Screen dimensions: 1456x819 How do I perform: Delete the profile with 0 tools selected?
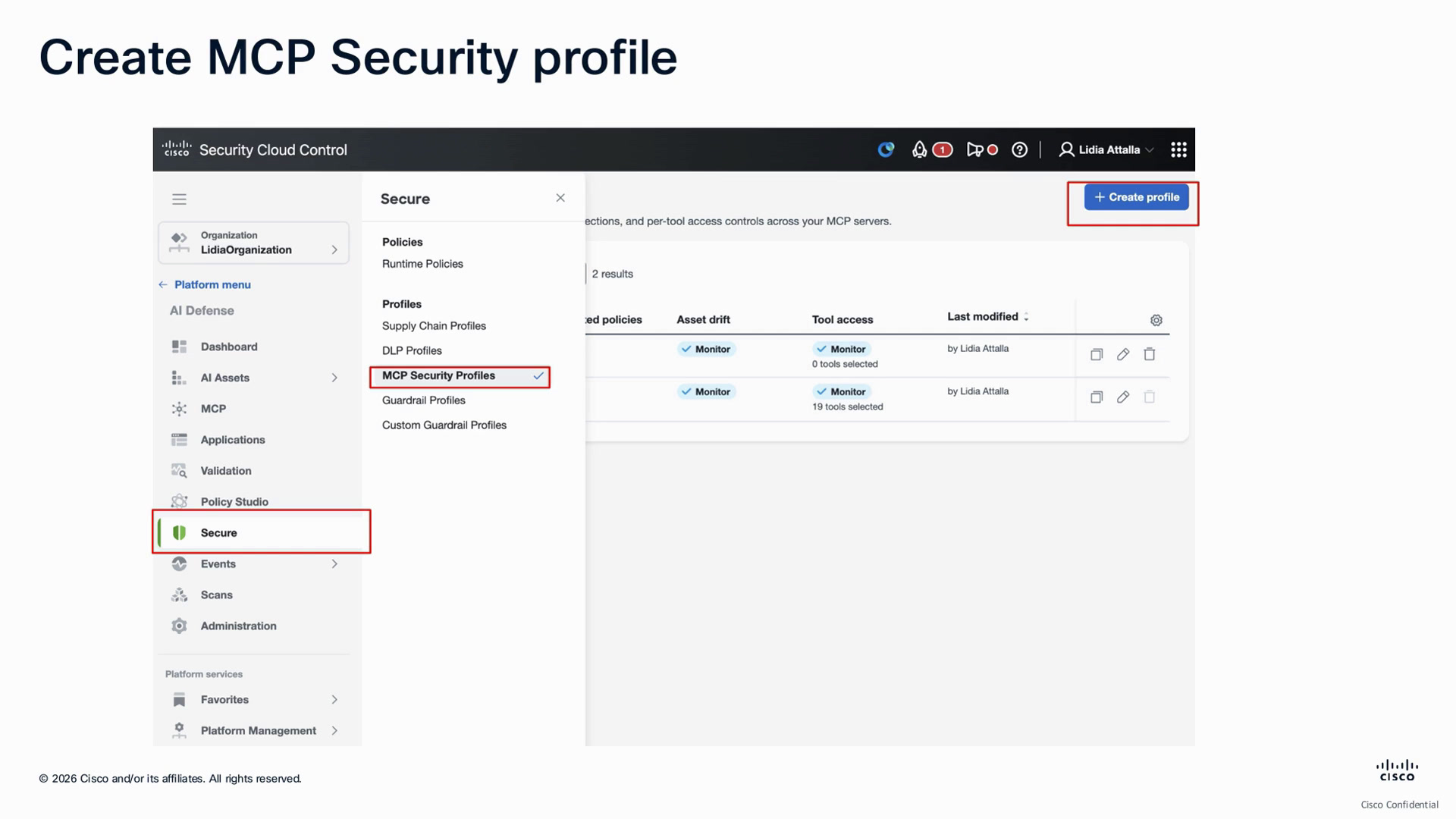1150,354
